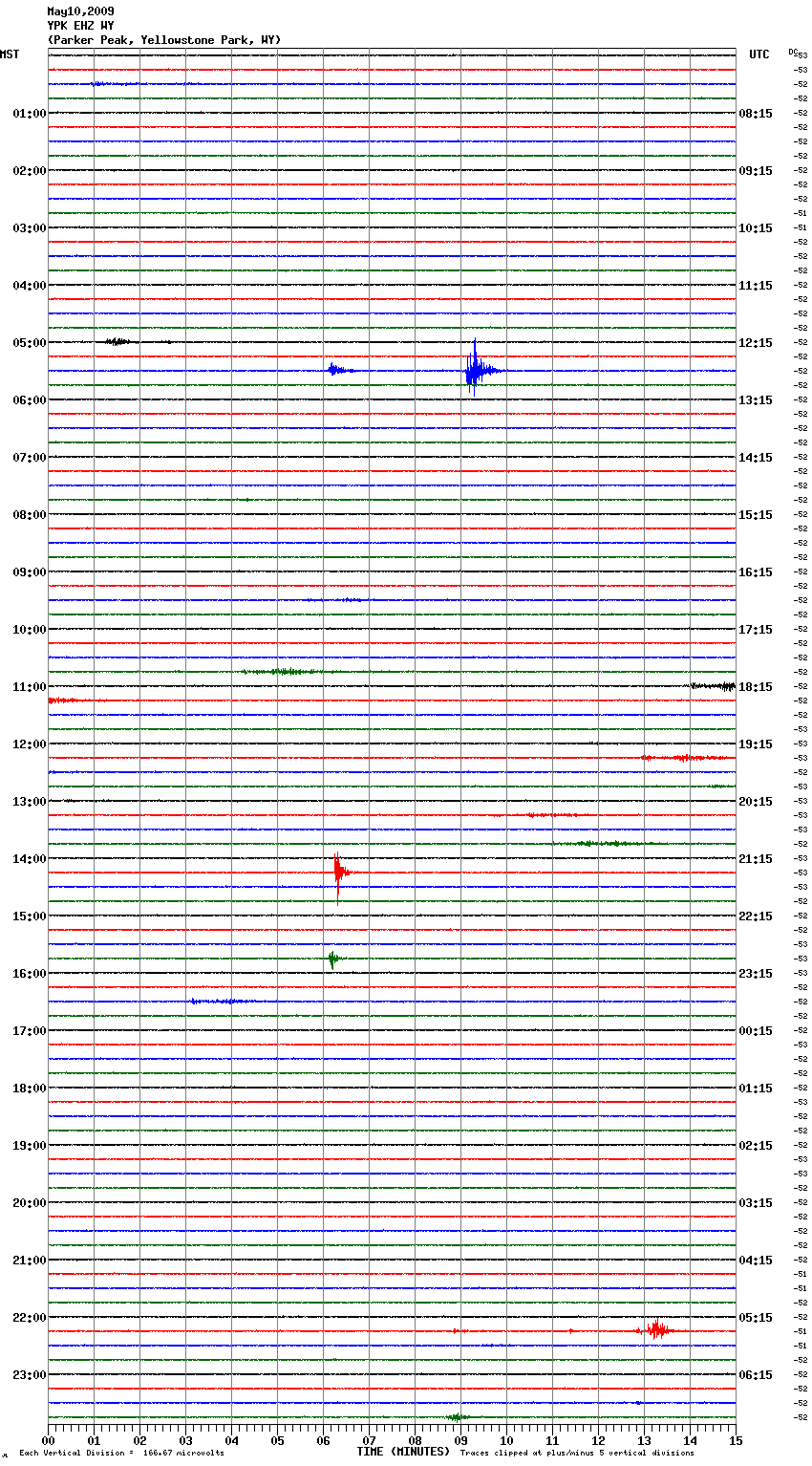812x1466 pixels.
Task: Click the 15:15 UTC time label
Action: click(756, 515)
